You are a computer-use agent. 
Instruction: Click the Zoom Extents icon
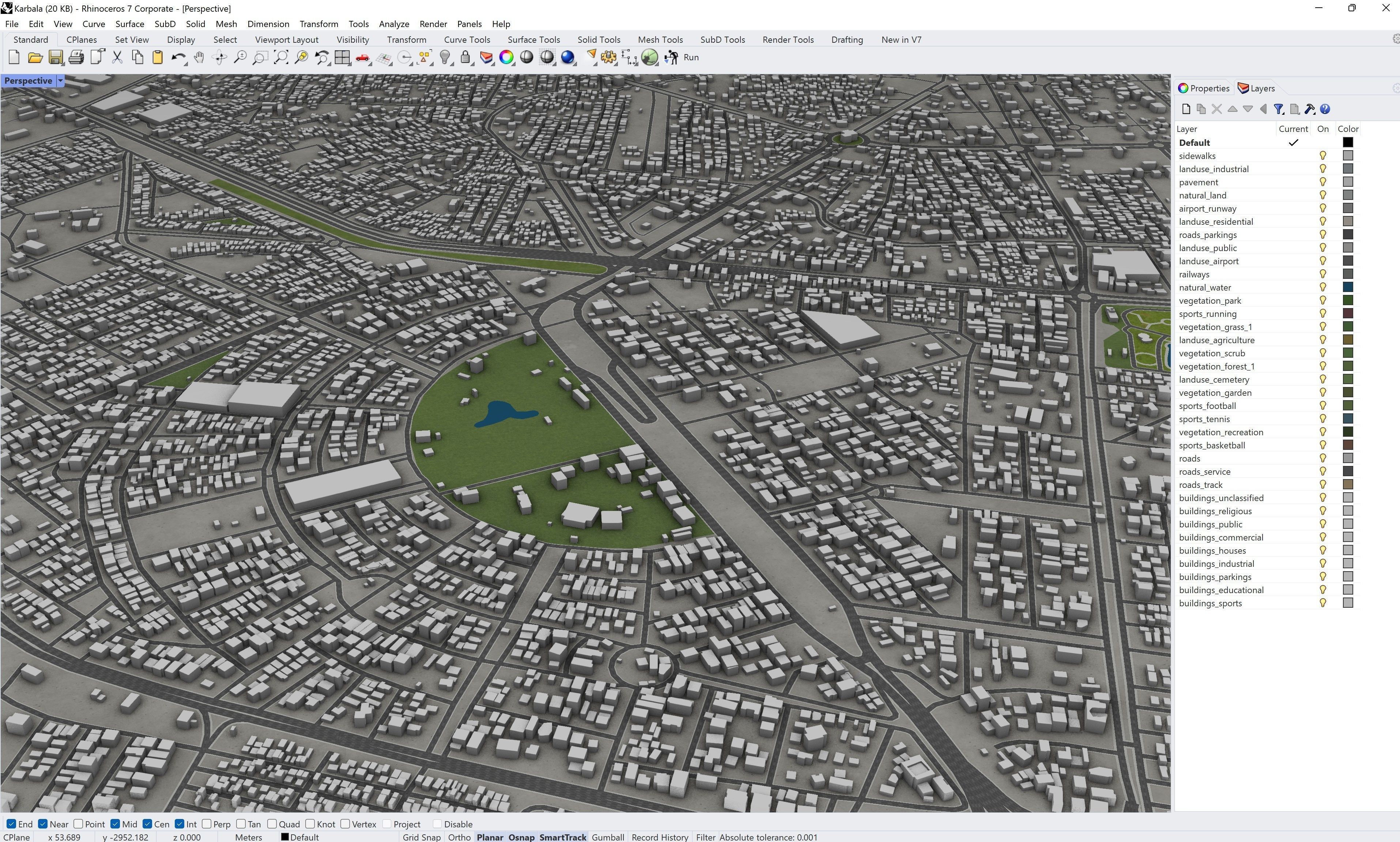click(281, 57)
